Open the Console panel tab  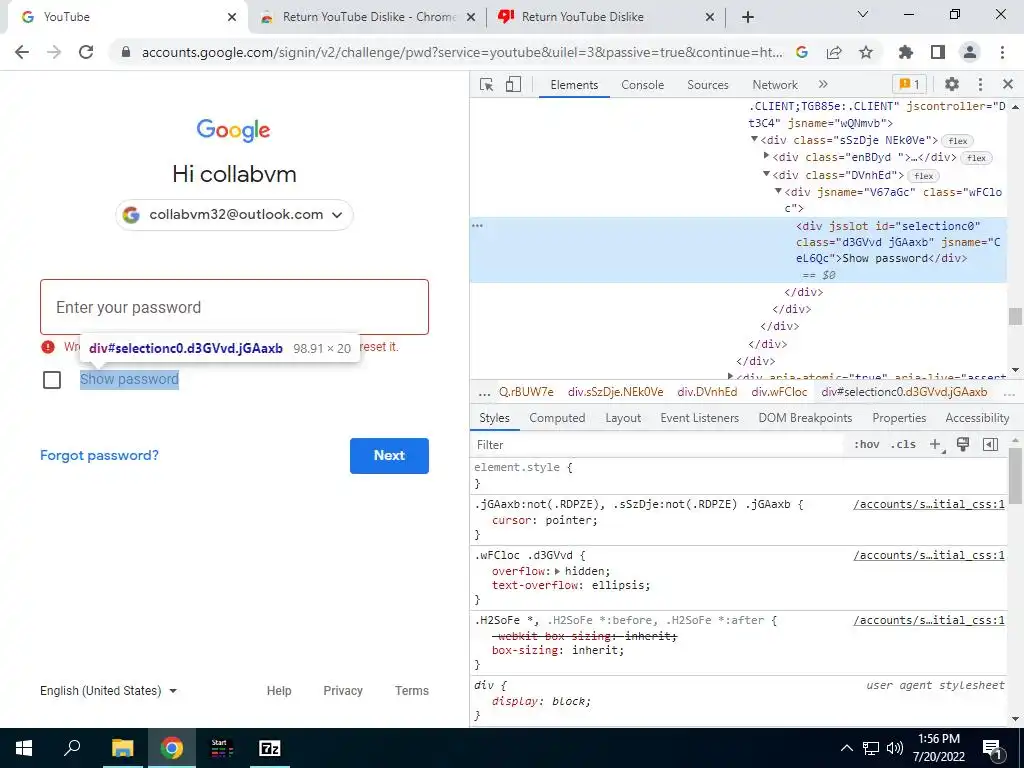pos(643,85)
